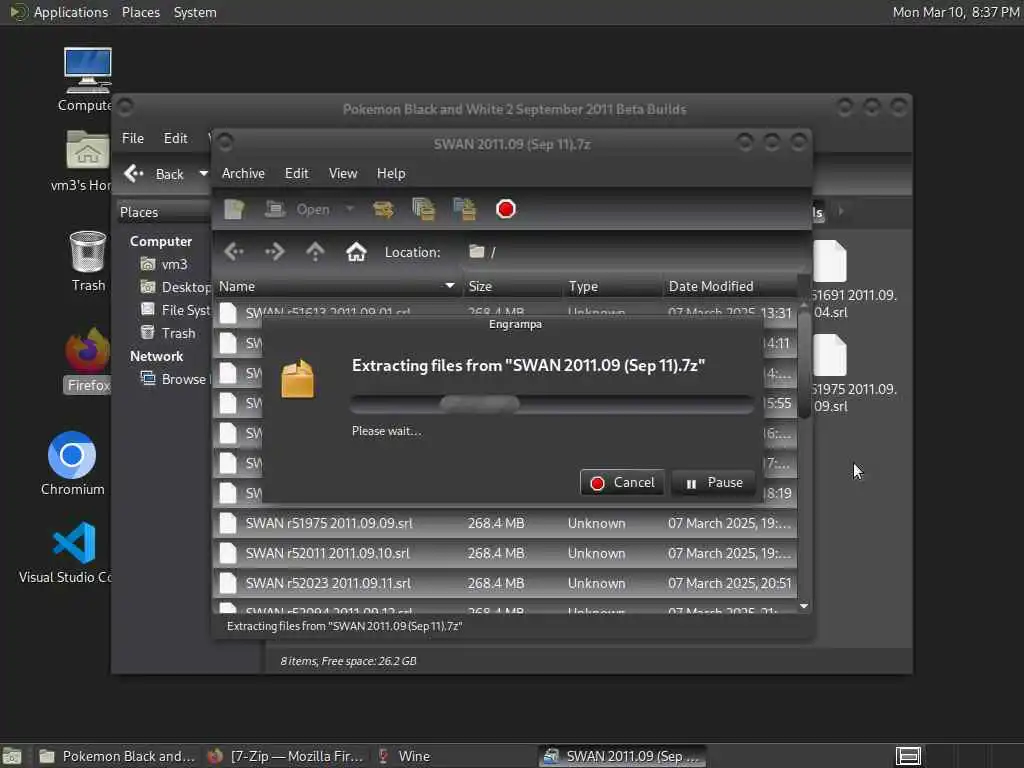Switch to Pokemon Black and... taskbar window
1024x768 pixels.
point(116,756)
